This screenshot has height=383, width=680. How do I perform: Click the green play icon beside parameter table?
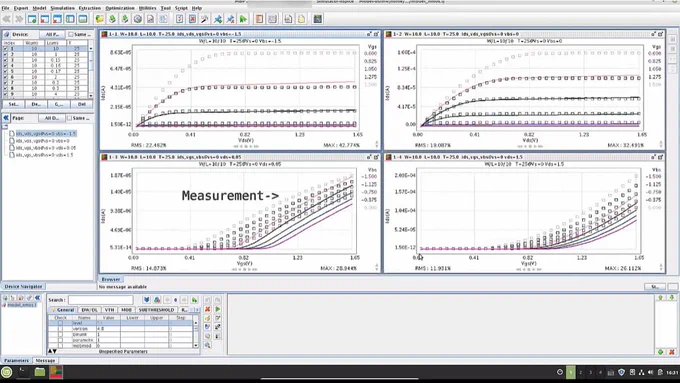[x=218, y=309]
